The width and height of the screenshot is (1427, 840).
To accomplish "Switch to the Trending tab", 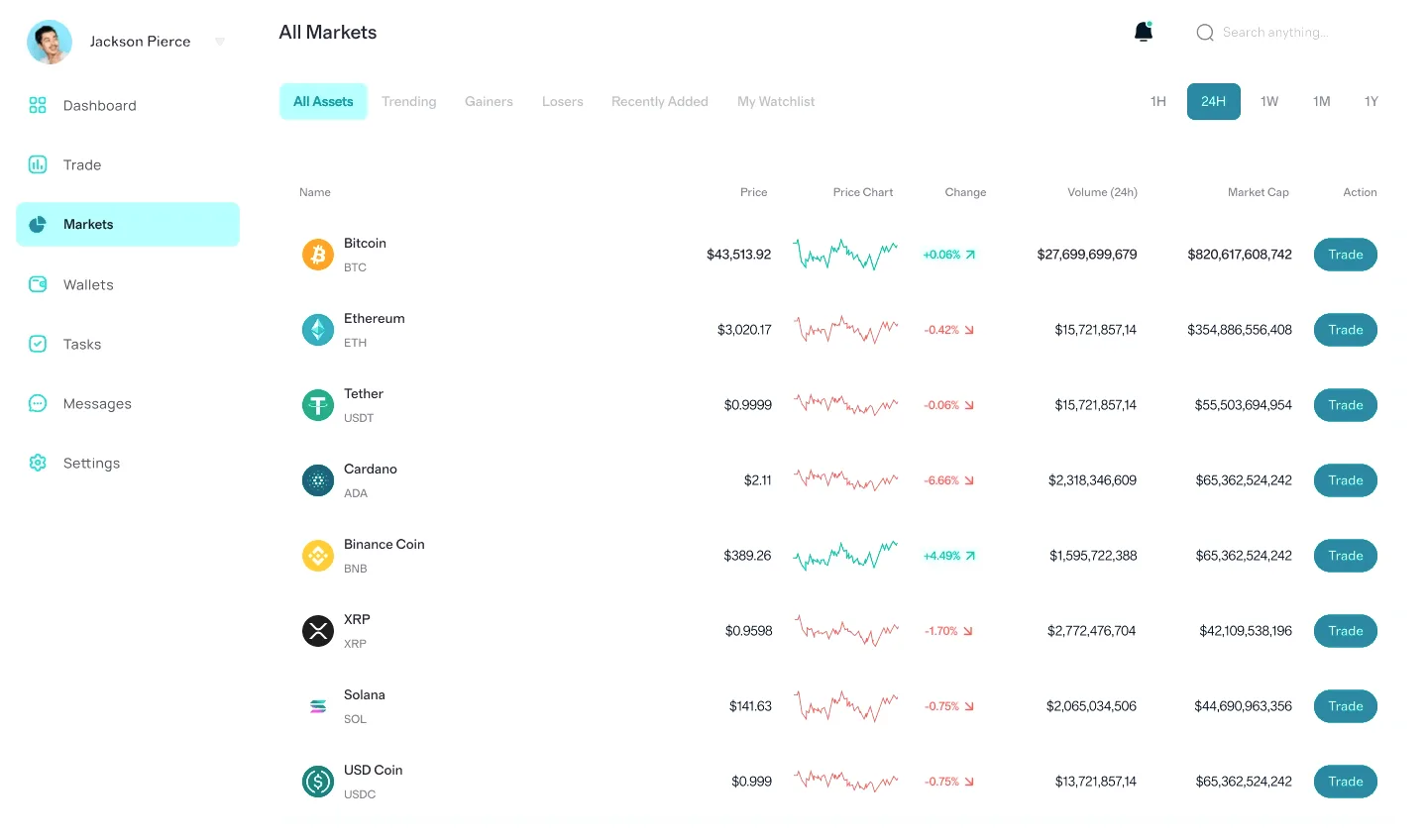I will 409,101.
